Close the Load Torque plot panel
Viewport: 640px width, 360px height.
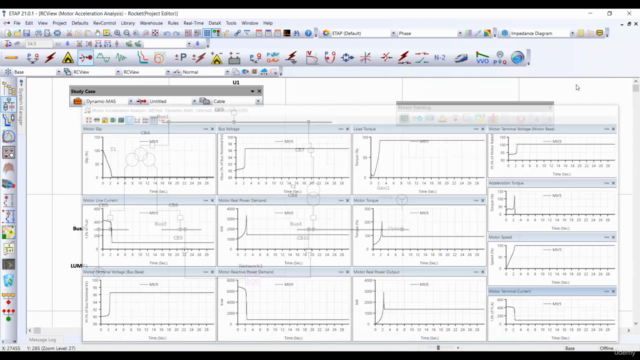tap(482, 129)
